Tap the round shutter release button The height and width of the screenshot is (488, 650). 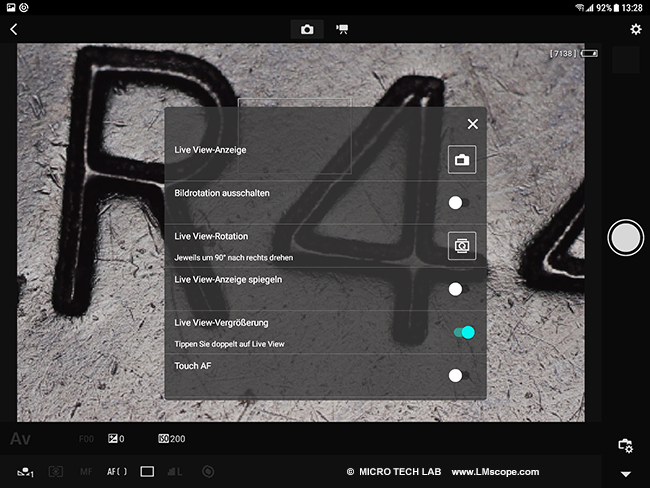point(625,238)
